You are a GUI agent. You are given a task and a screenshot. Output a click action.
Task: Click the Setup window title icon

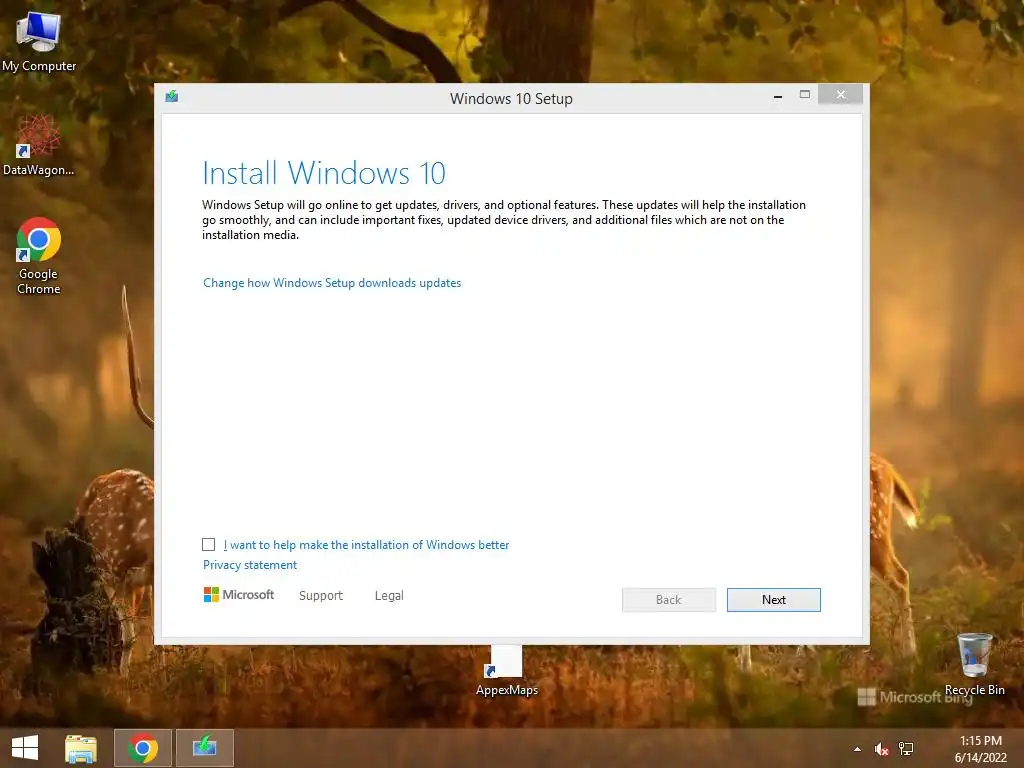point(172,97)
